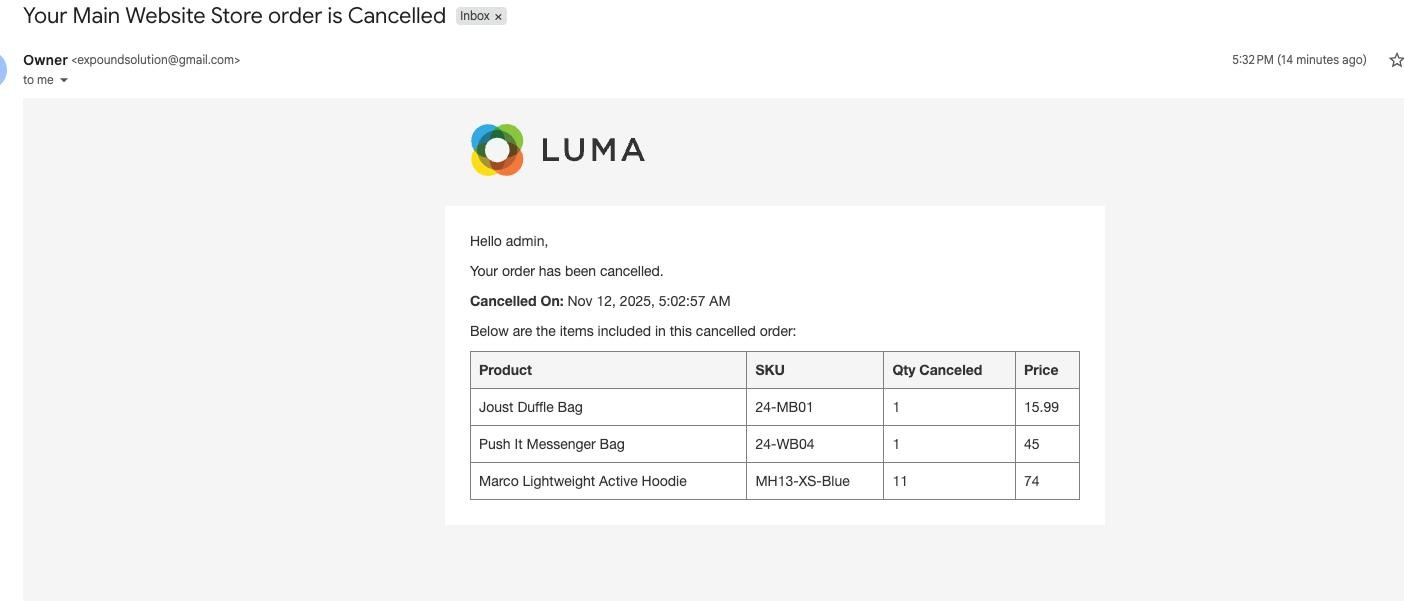
Task: Remove the Inbox label with its x
Action: point(498,17)
